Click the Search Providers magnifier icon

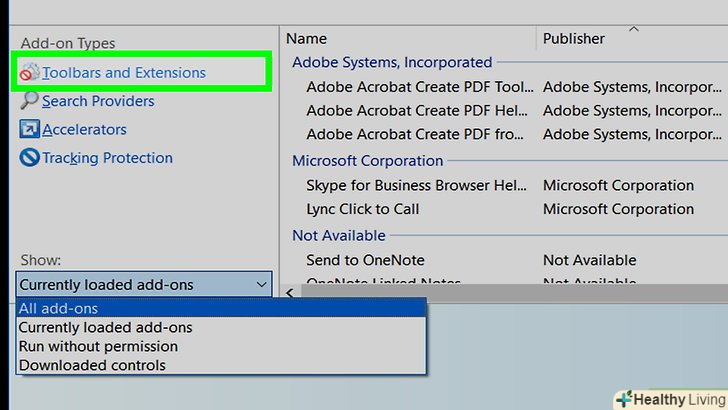[29, 101]
